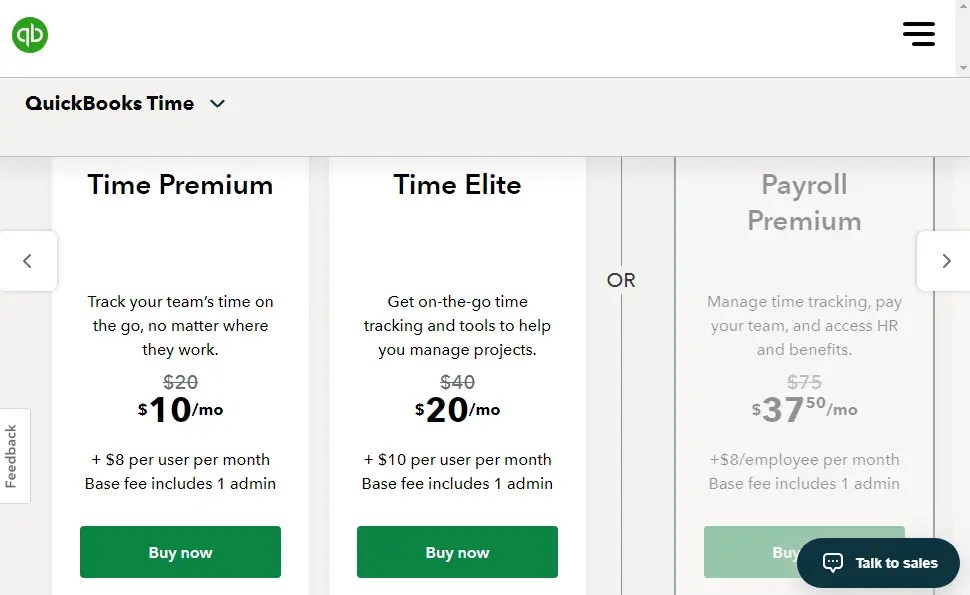Click the chat bubble icon beside Talk to sales

point(833,562)
